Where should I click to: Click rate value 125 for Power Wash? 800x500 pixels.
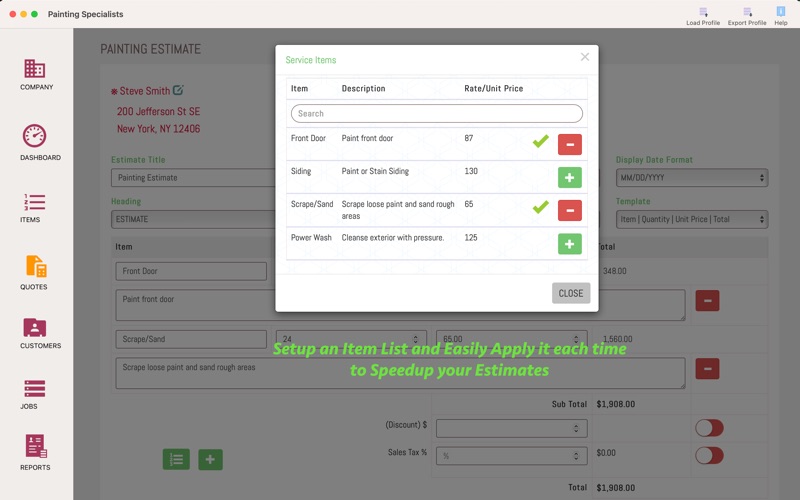click(x=471, y=237)
